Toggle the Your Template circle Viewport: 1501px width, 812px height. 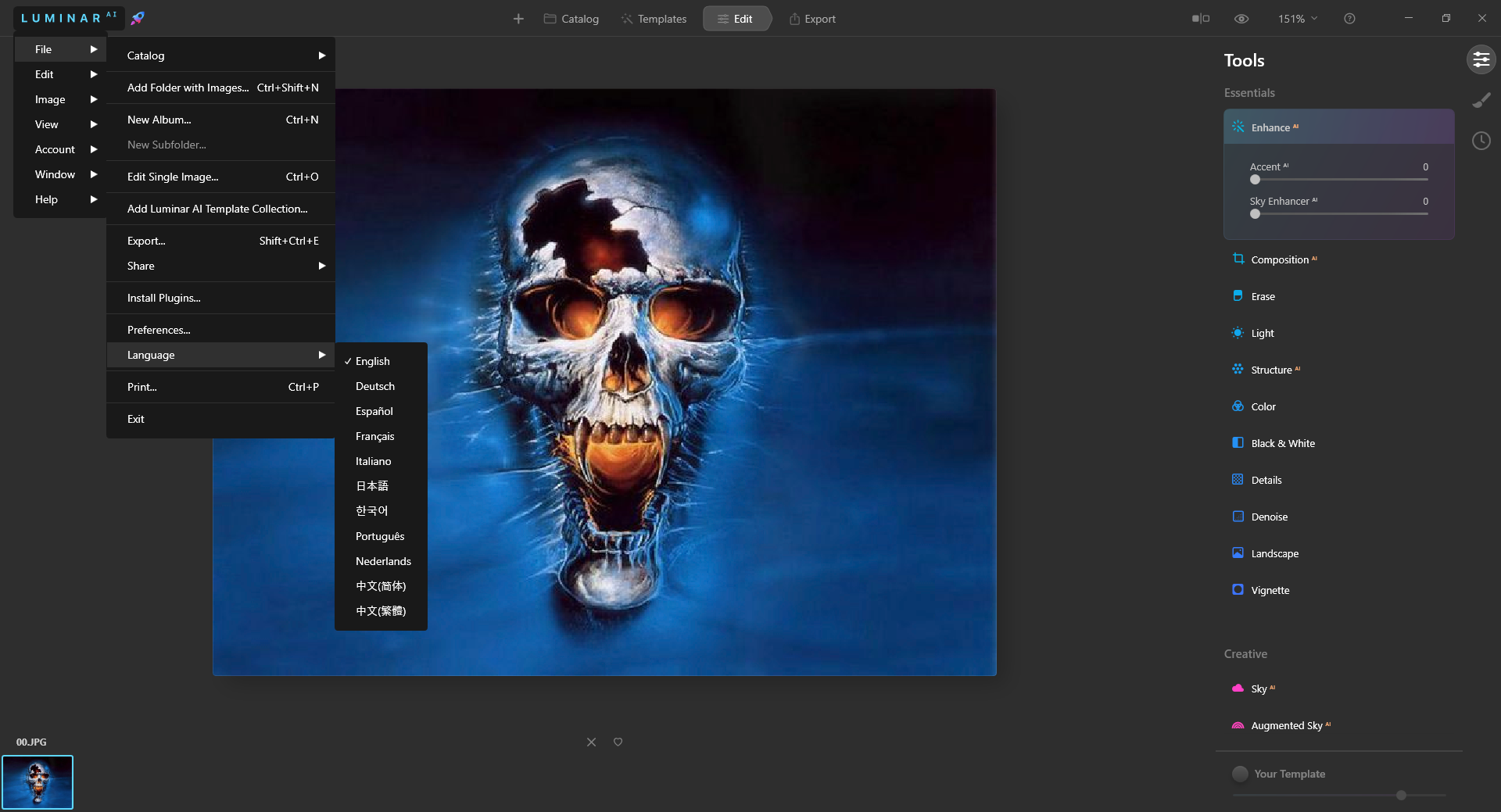click(1240, 774)
